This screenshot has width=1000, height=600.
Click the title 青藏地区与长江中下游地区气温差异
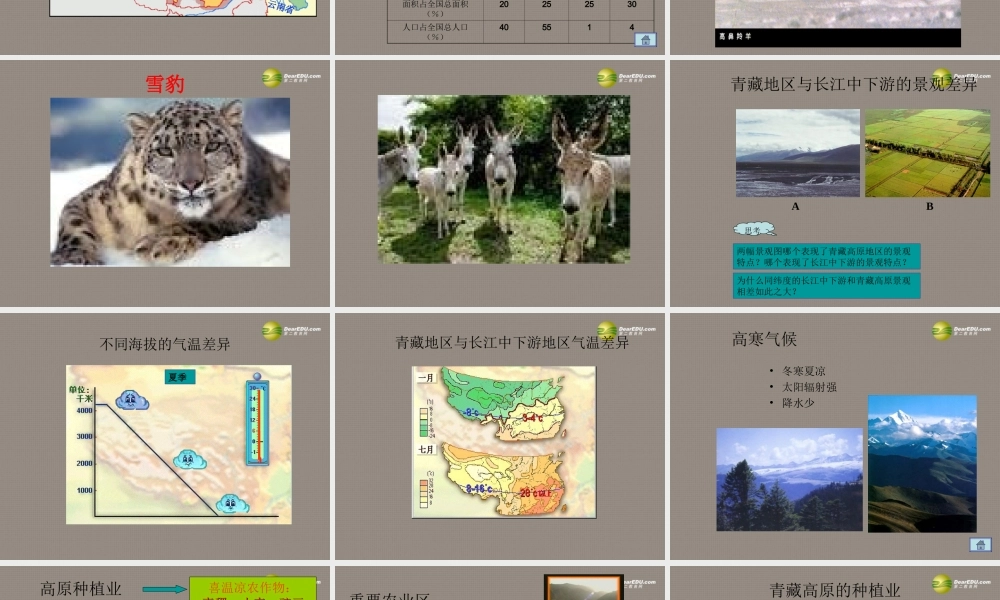pos(511,343)
